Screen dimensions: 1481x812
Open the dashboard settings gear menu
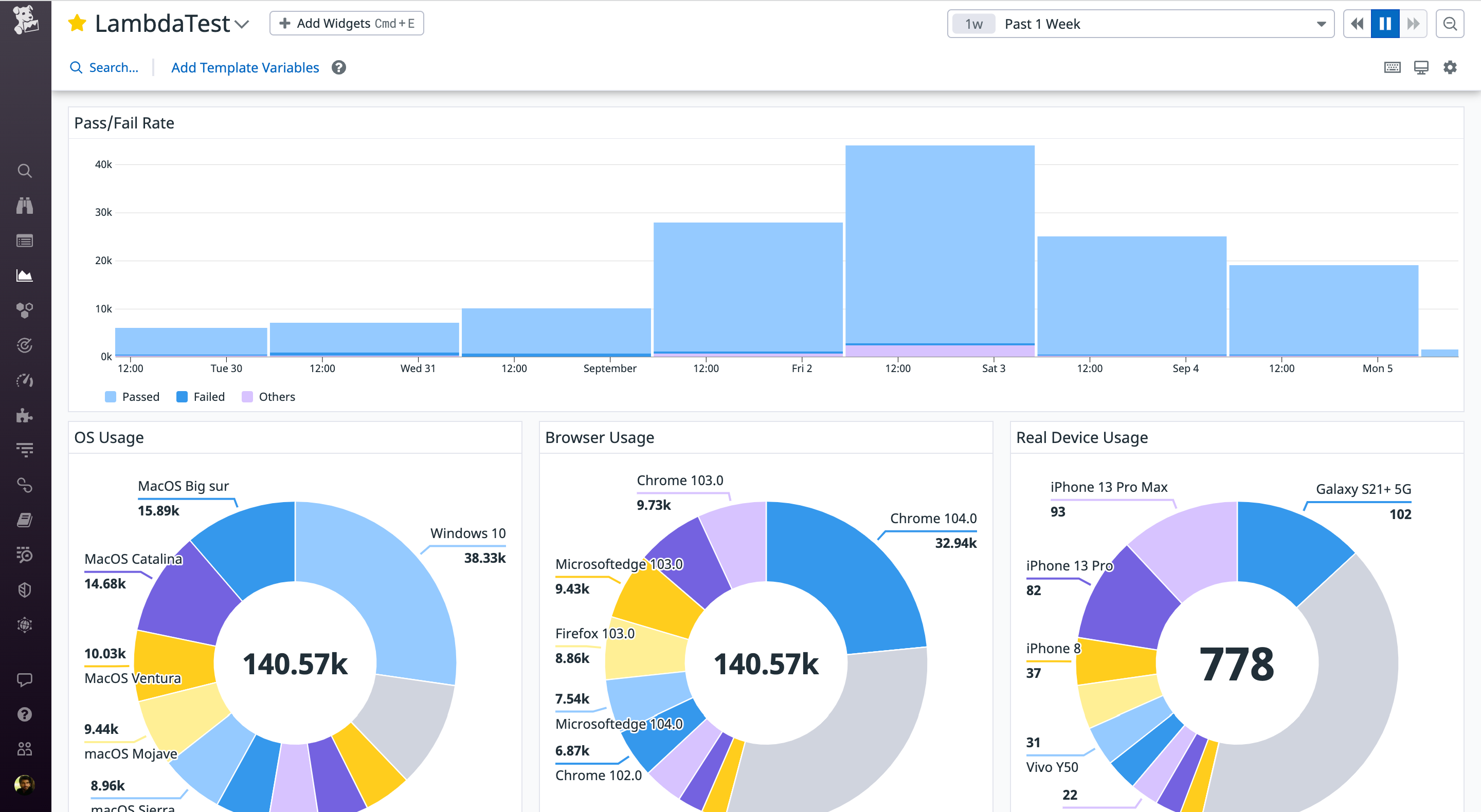[x=1450, y=67]
